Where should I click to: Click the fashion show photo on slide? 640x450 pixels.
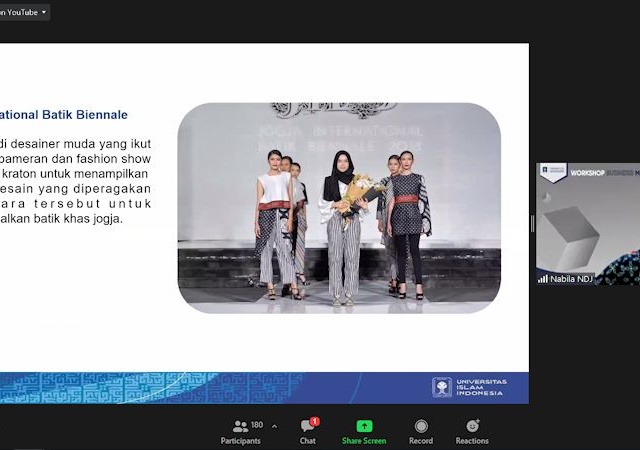pyautogui.click(x=339, y=208)
